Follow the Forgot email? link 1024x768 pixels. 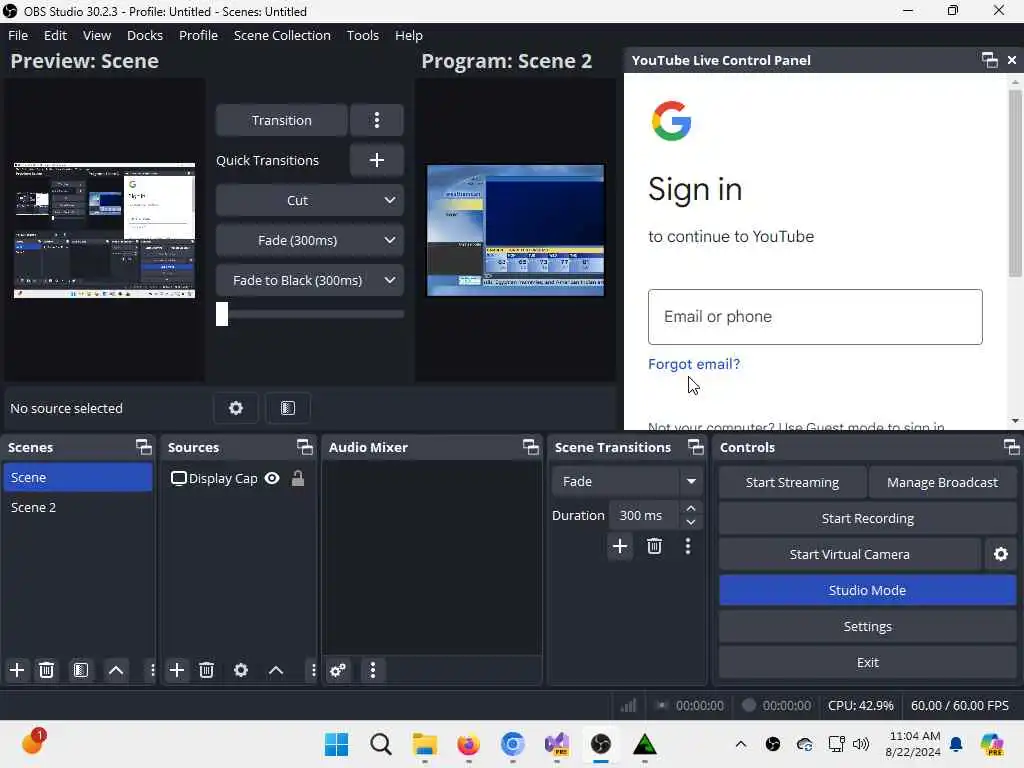click(694, 364)
